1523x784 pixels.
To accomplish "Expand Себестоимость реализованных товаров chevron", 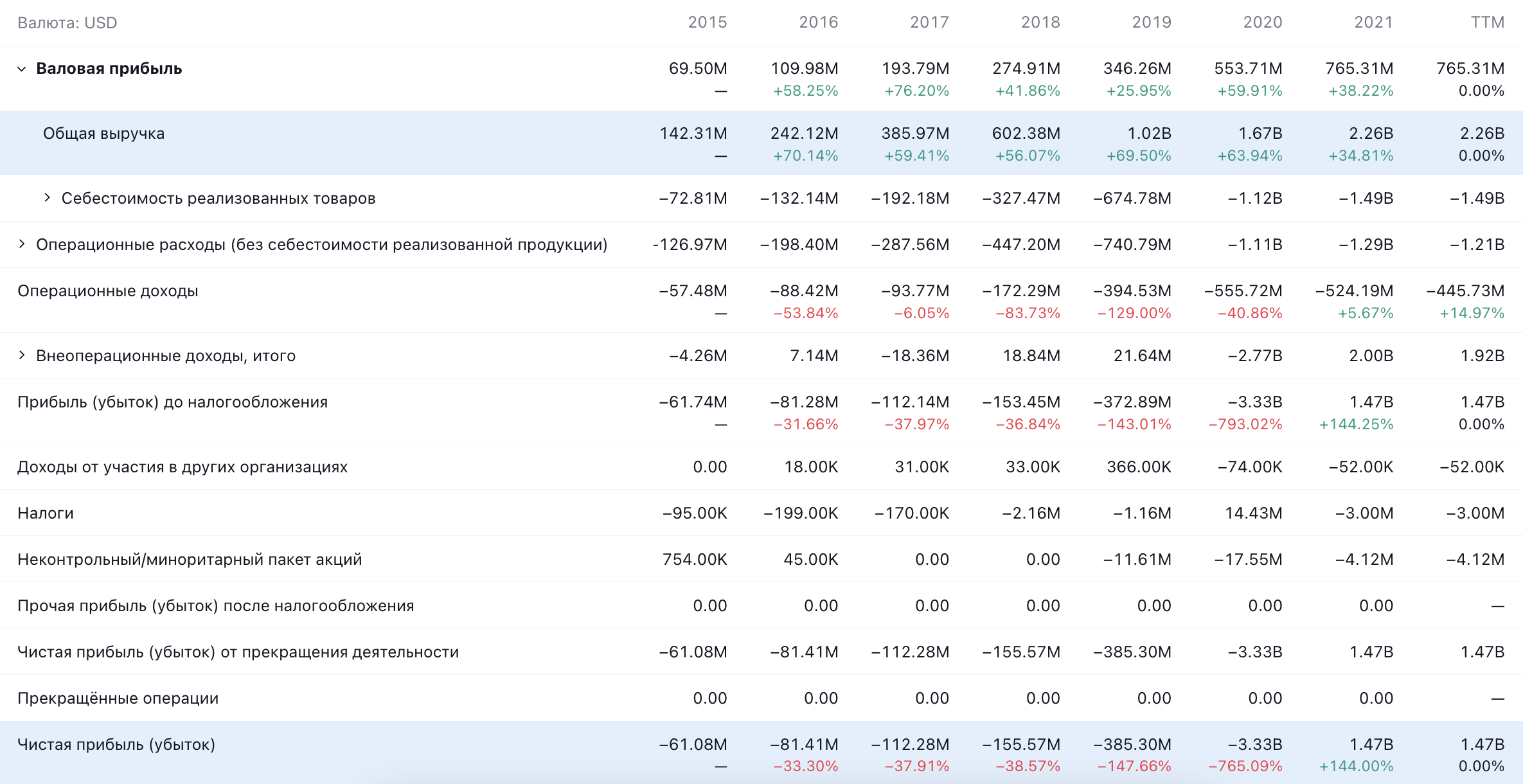I will tap(47, 198).
